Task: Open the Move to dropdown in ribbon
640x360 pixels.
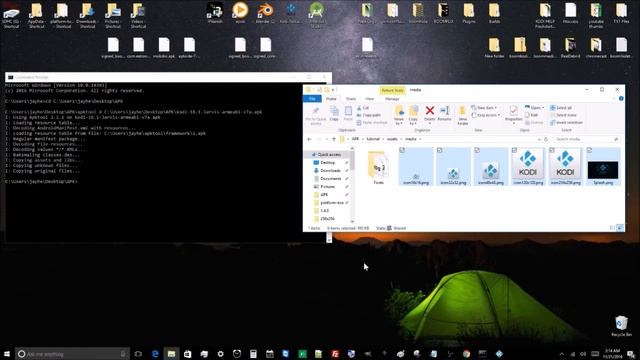Action: click(399, 115)
